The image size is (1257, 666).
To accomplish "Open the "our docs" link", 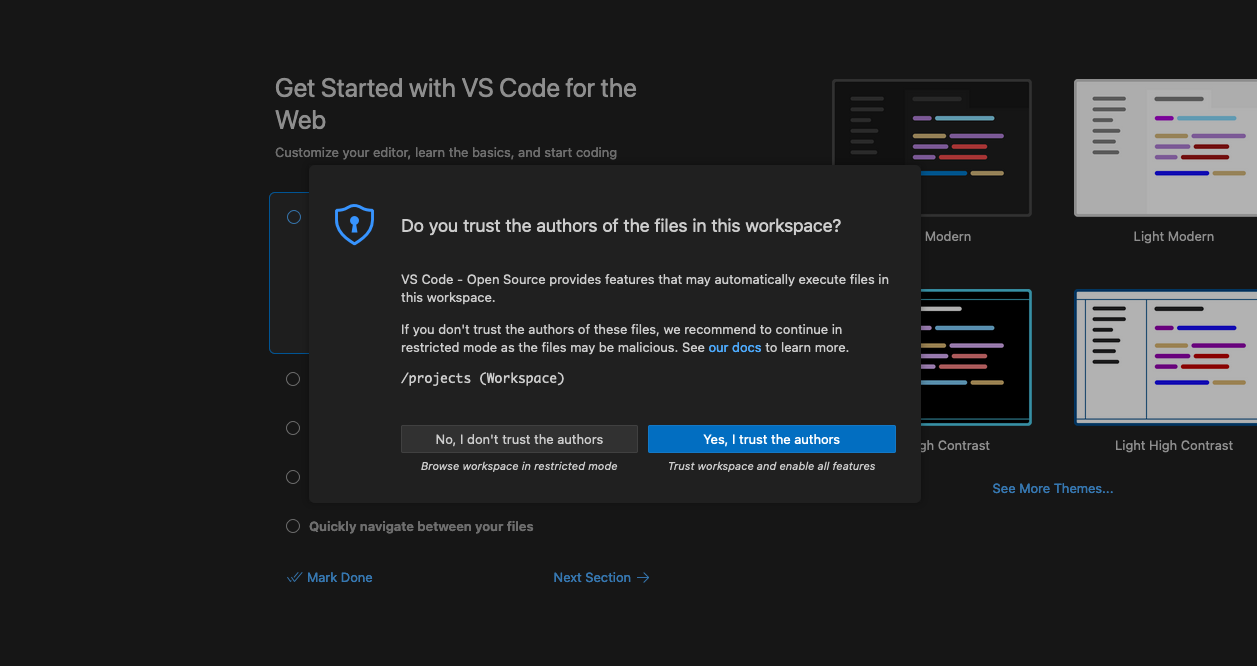I will click(735, 348).
